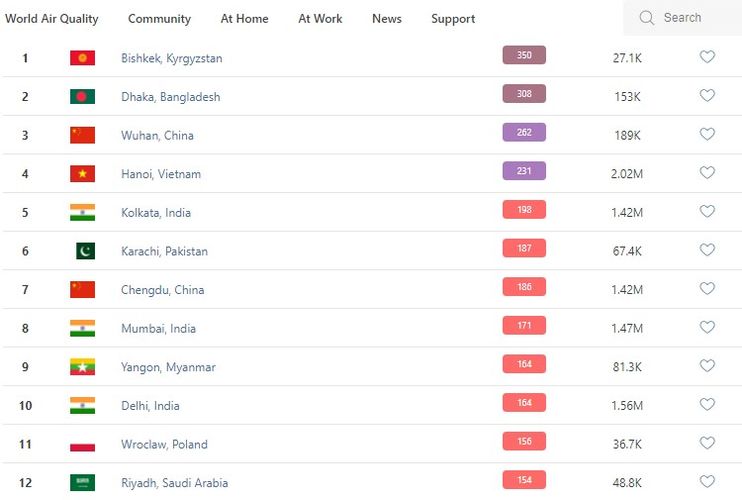The image size is (742, 500).
Task: Go to the News section
Action: [386, 19]
